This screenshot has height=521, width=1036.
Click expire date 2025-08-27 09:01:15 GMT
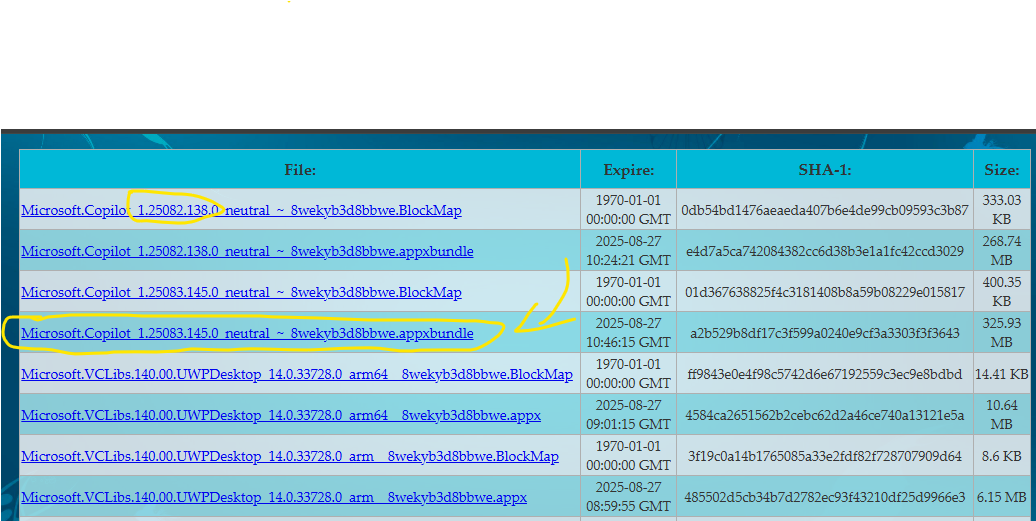[x=628, y=415]
